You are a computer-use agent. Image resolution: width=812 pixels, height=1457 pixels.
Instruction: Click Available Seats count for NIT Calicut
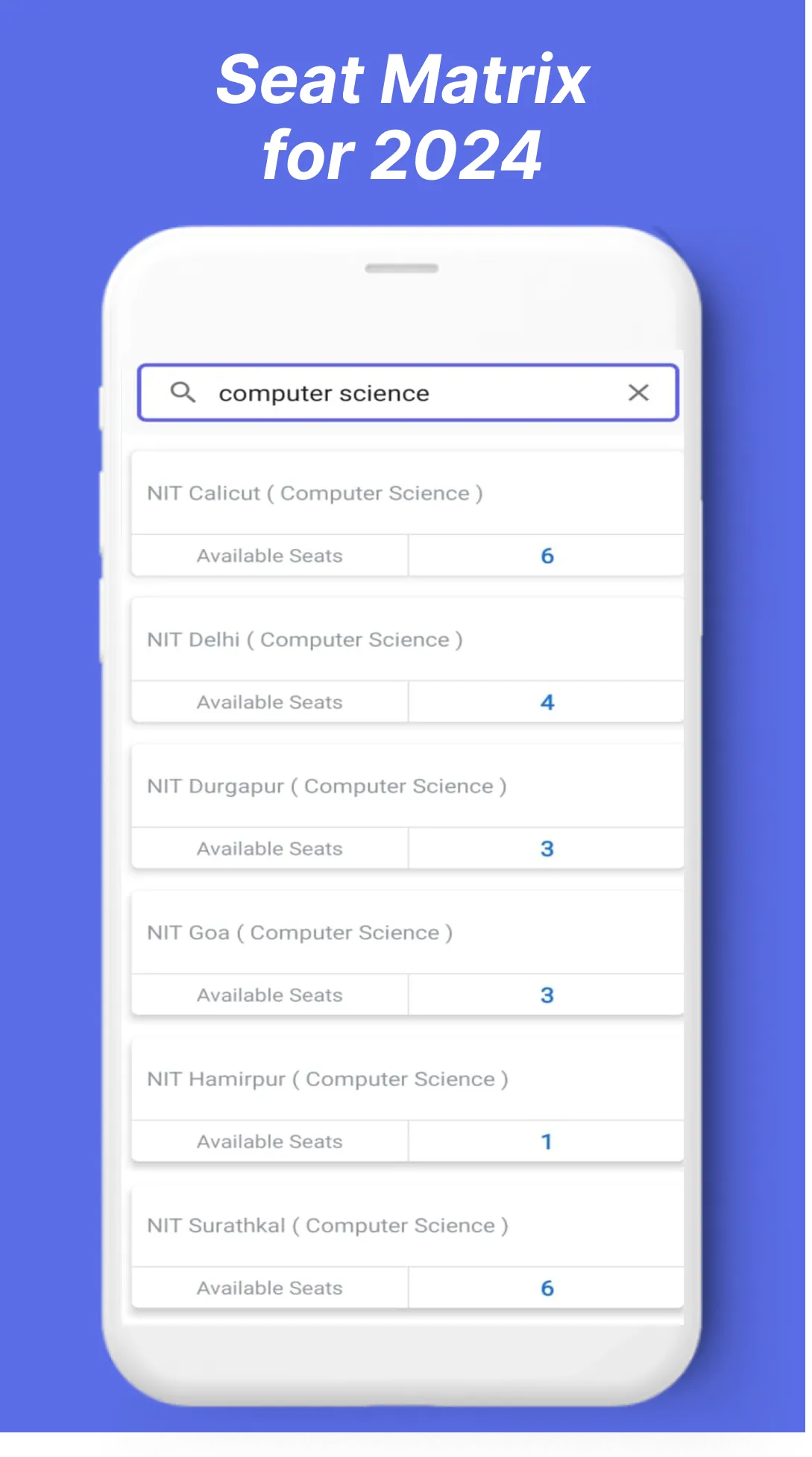pyautogui.click(x=547, y=555)
